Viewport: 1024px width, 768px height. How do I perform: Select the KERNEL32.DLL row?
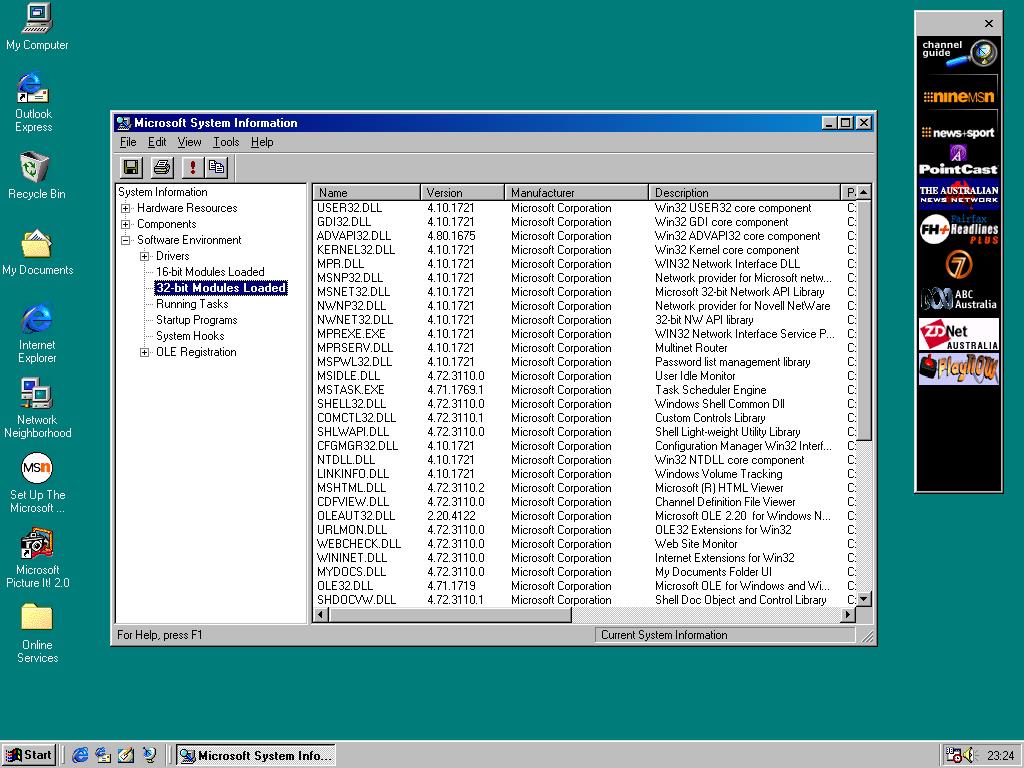pyautogui.click(x=584, y=250)
